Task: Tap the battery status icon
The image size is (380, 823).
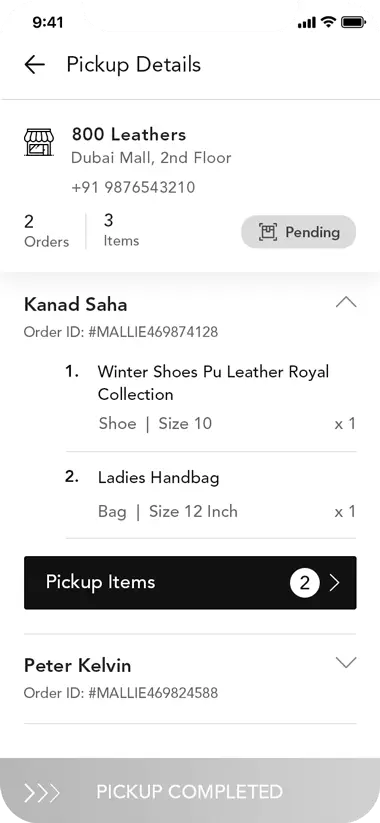Action: pos(354,22)
